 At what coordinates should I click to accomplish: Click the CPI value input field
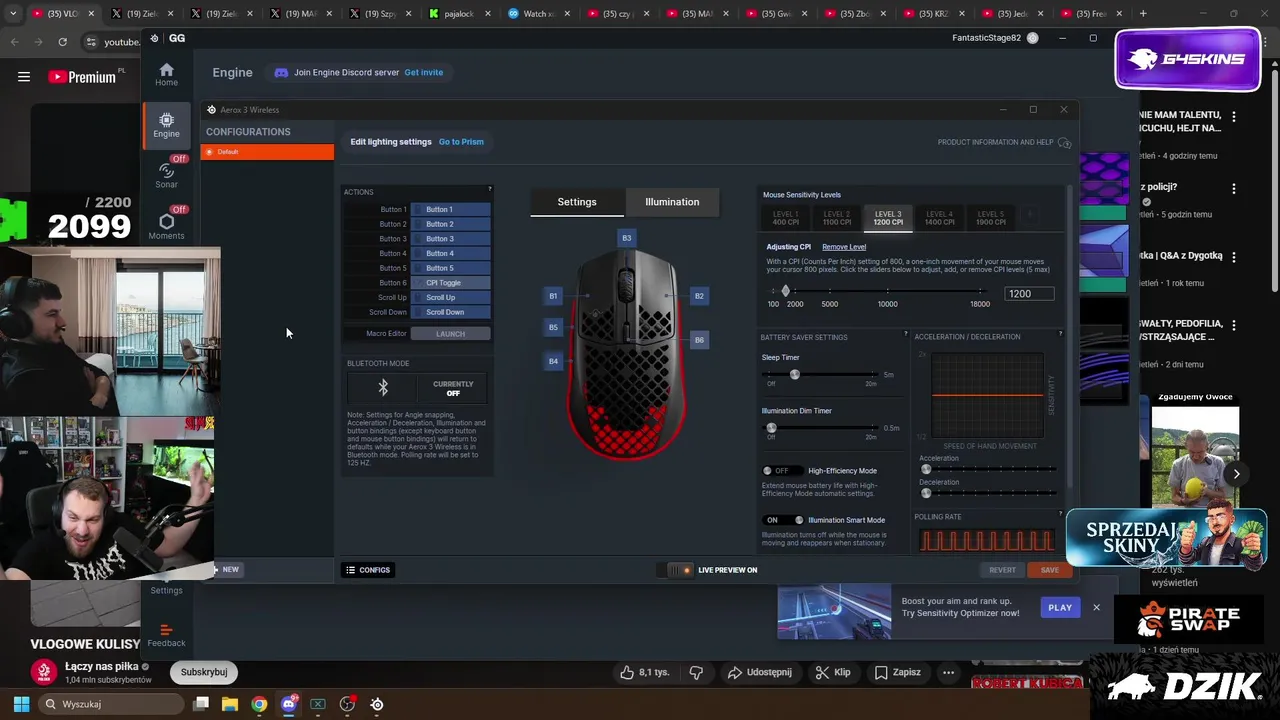point(1029,294)
